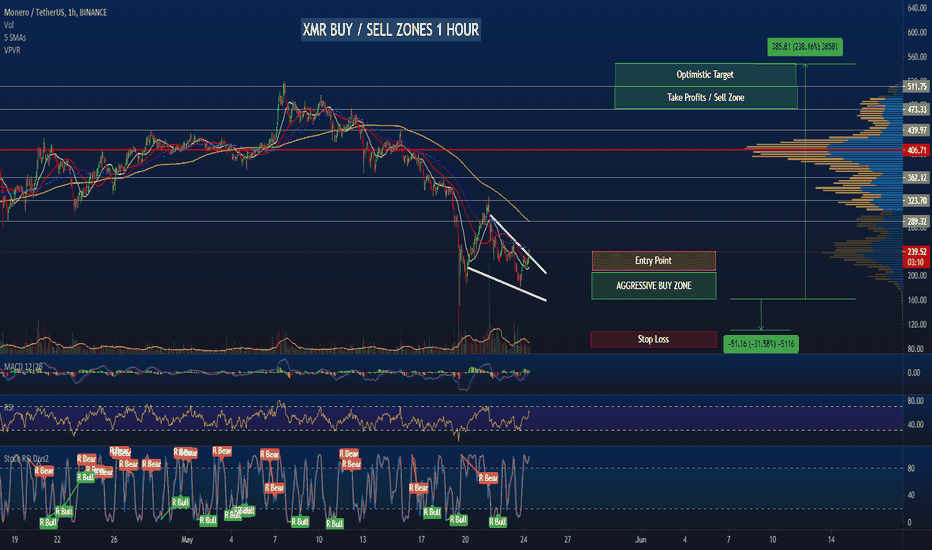
Task: Click 600.00 on the price axis
Action: 917,33
